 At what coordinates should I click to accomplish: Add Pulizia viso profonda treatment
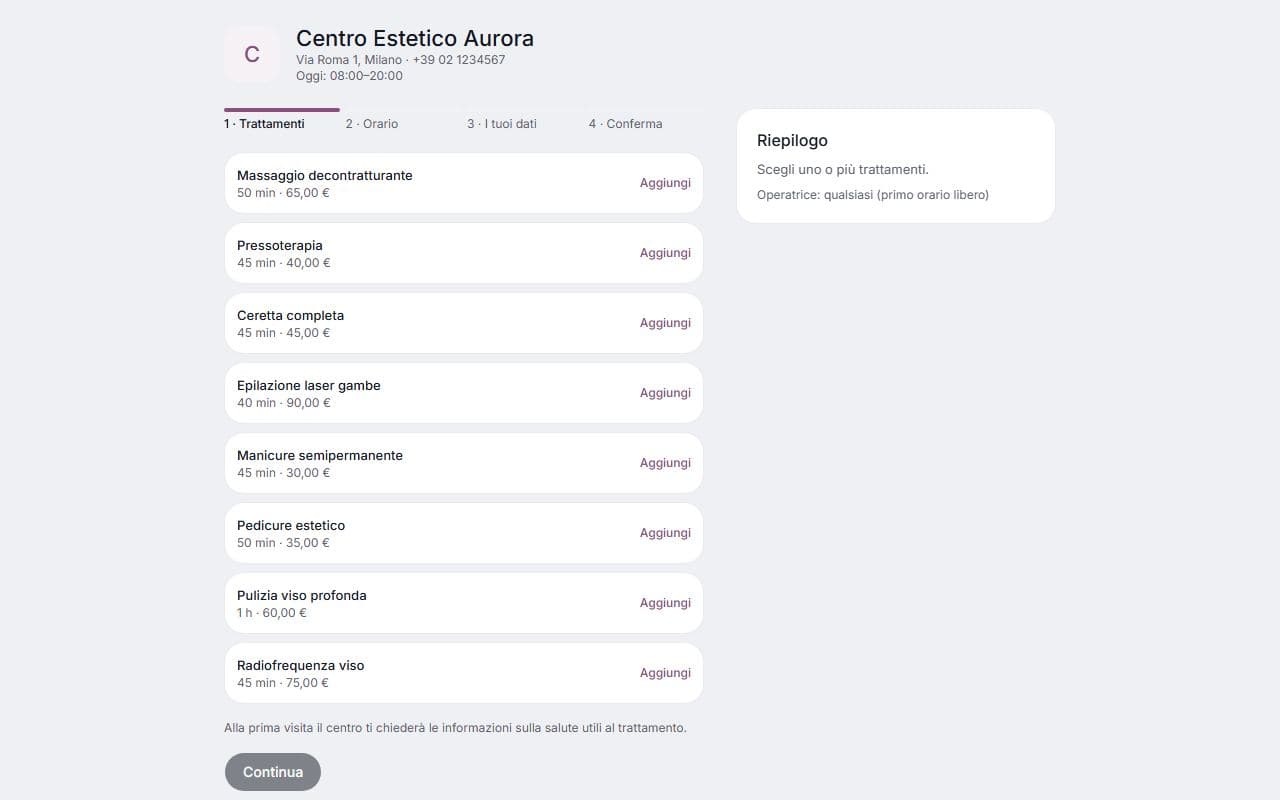coord(665,603)
